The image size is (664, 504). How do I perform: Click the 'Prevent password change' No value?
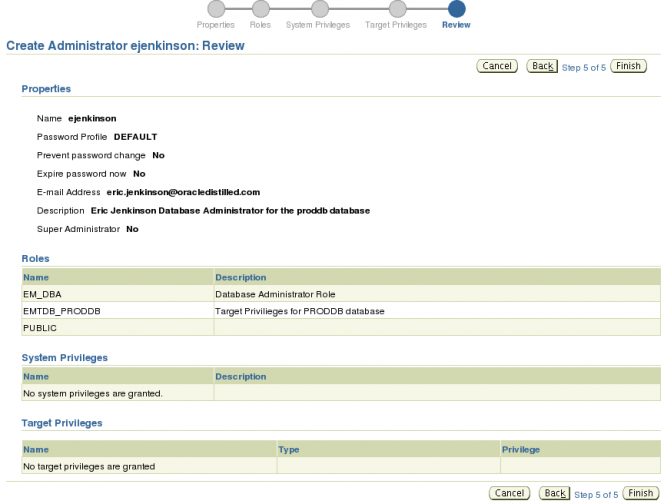pos(158,155)
